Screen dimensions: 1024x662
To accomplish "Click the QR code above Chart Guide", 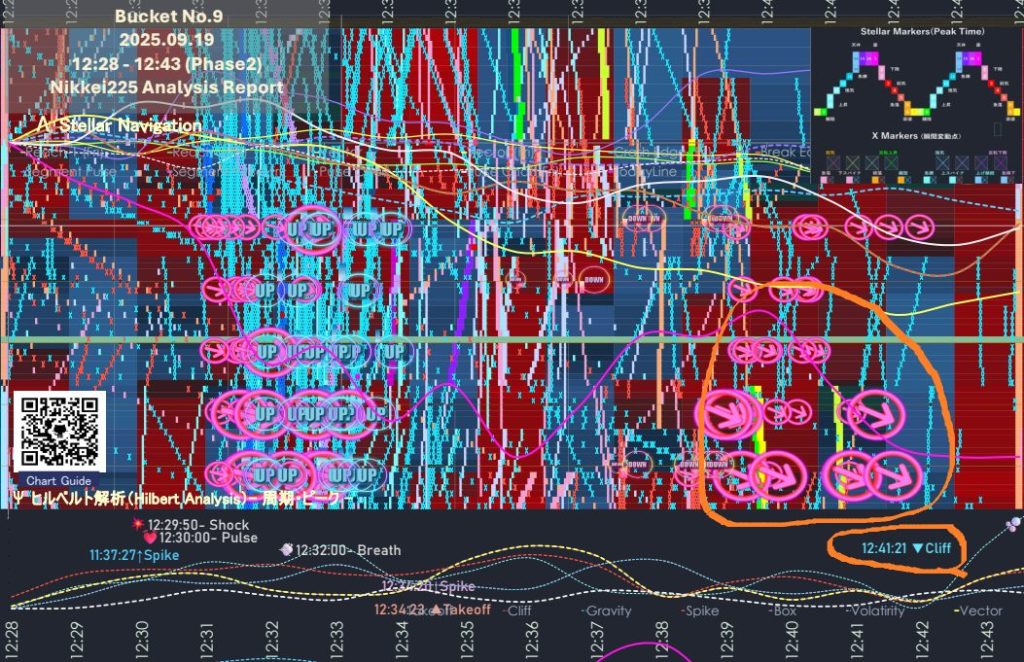I will point(59,430).
